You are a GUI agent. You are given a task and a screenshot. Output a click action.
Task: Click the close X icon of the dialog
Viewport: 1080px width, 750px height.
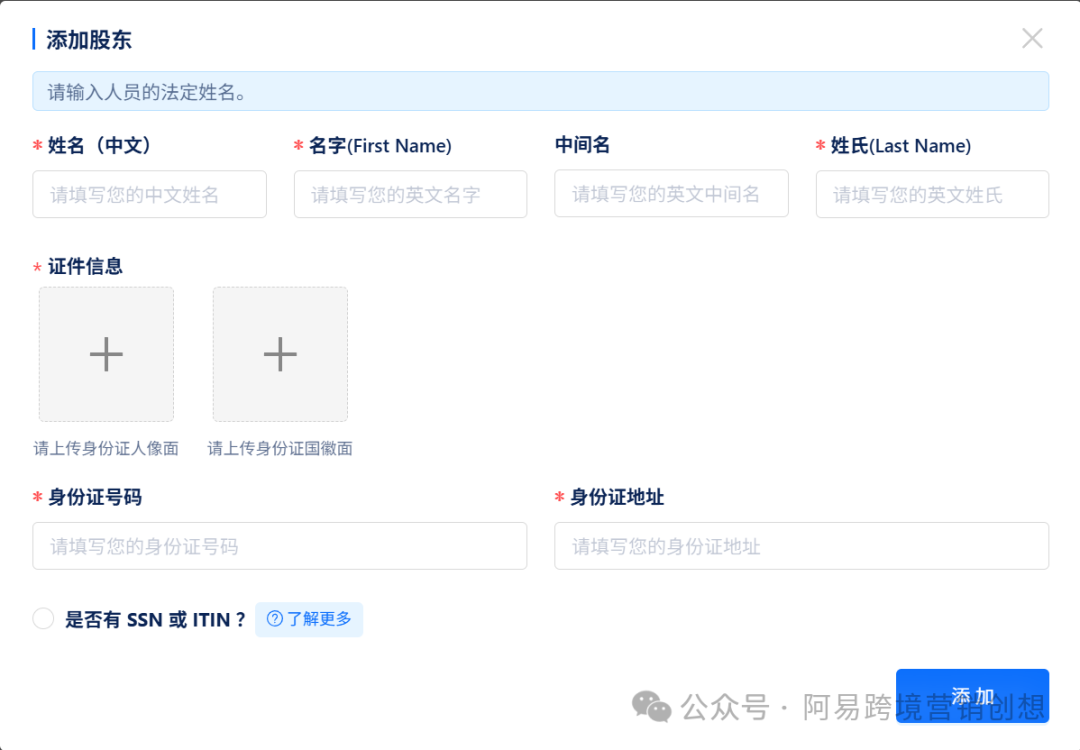1032,38
